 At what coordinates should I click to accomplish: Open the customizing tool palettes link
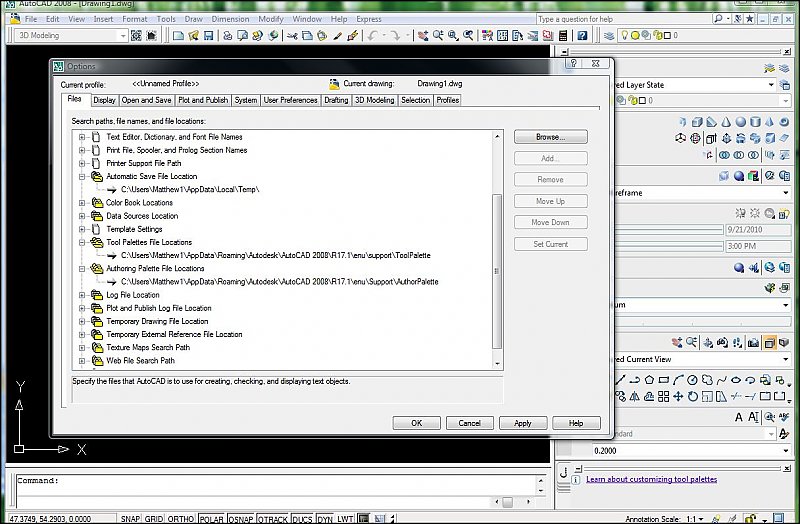pyautogui.click(x=651, y=479)
